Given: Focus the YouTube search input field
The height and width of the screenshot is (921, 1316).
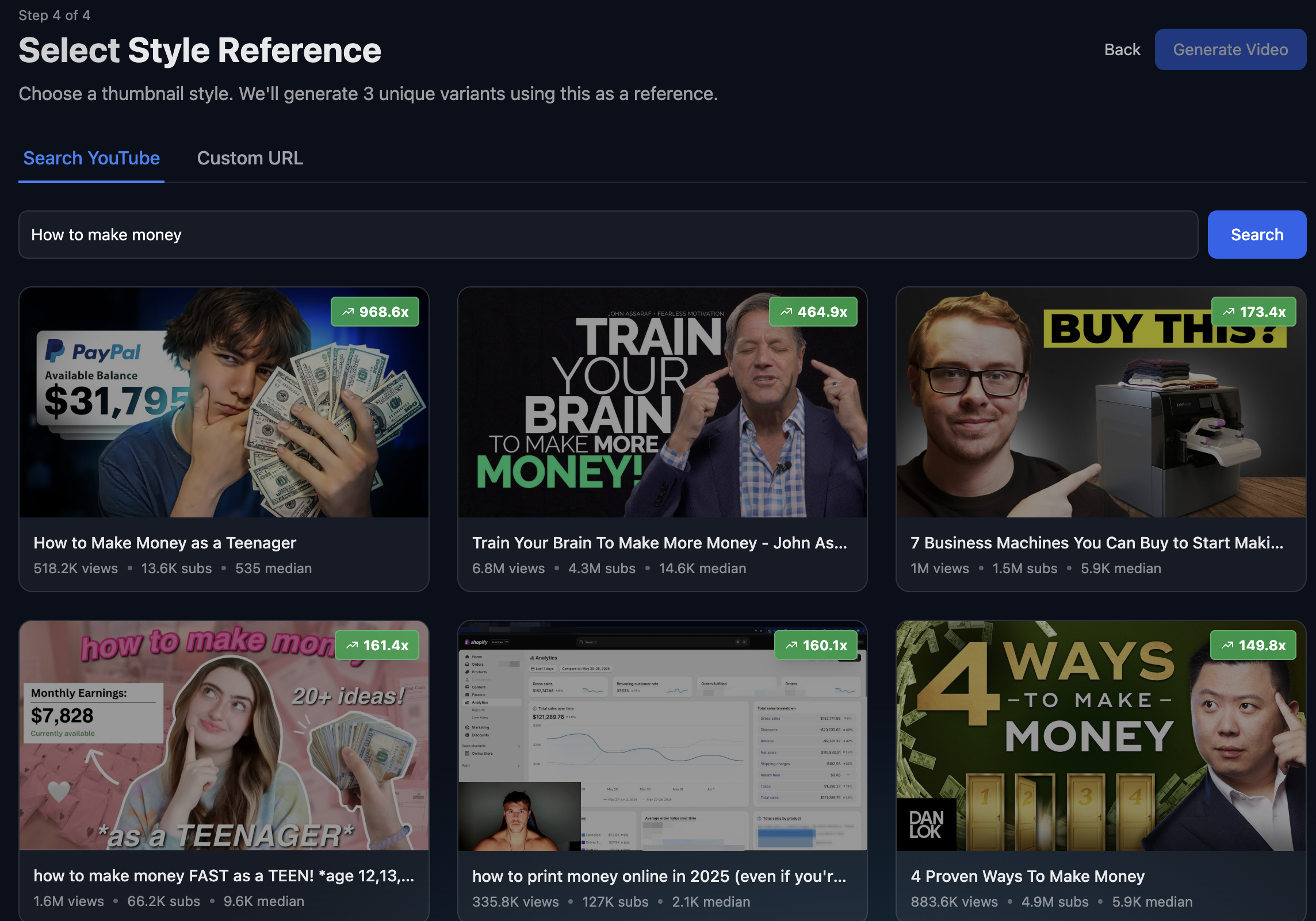Looking at the screenshot, I should click(608, 235).
